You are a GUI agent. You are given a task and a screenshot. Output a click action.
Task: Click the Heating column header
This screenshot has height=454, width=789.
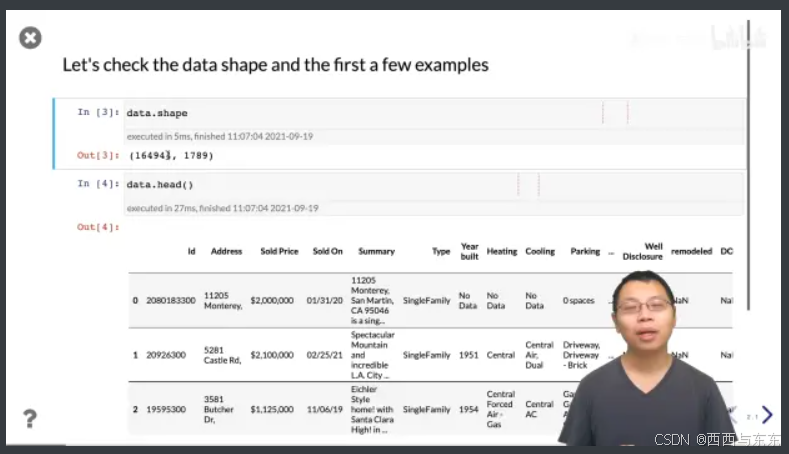(x=502, y=251)
